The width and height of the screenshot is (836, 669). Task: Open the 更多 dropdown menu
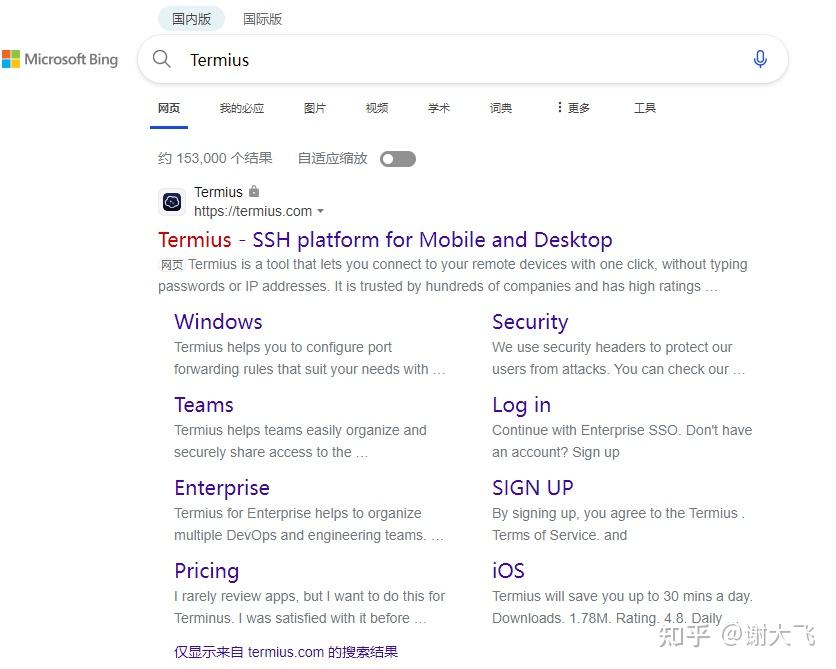tap(572, 108)
